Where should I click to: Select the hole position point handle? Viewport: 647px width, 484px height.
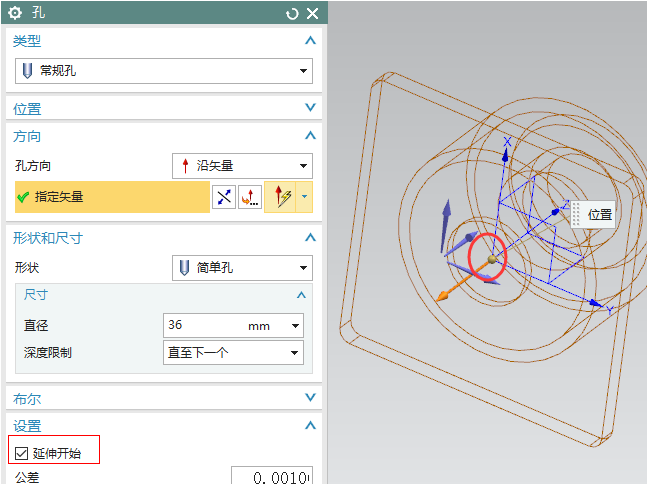tap(491, 260)
